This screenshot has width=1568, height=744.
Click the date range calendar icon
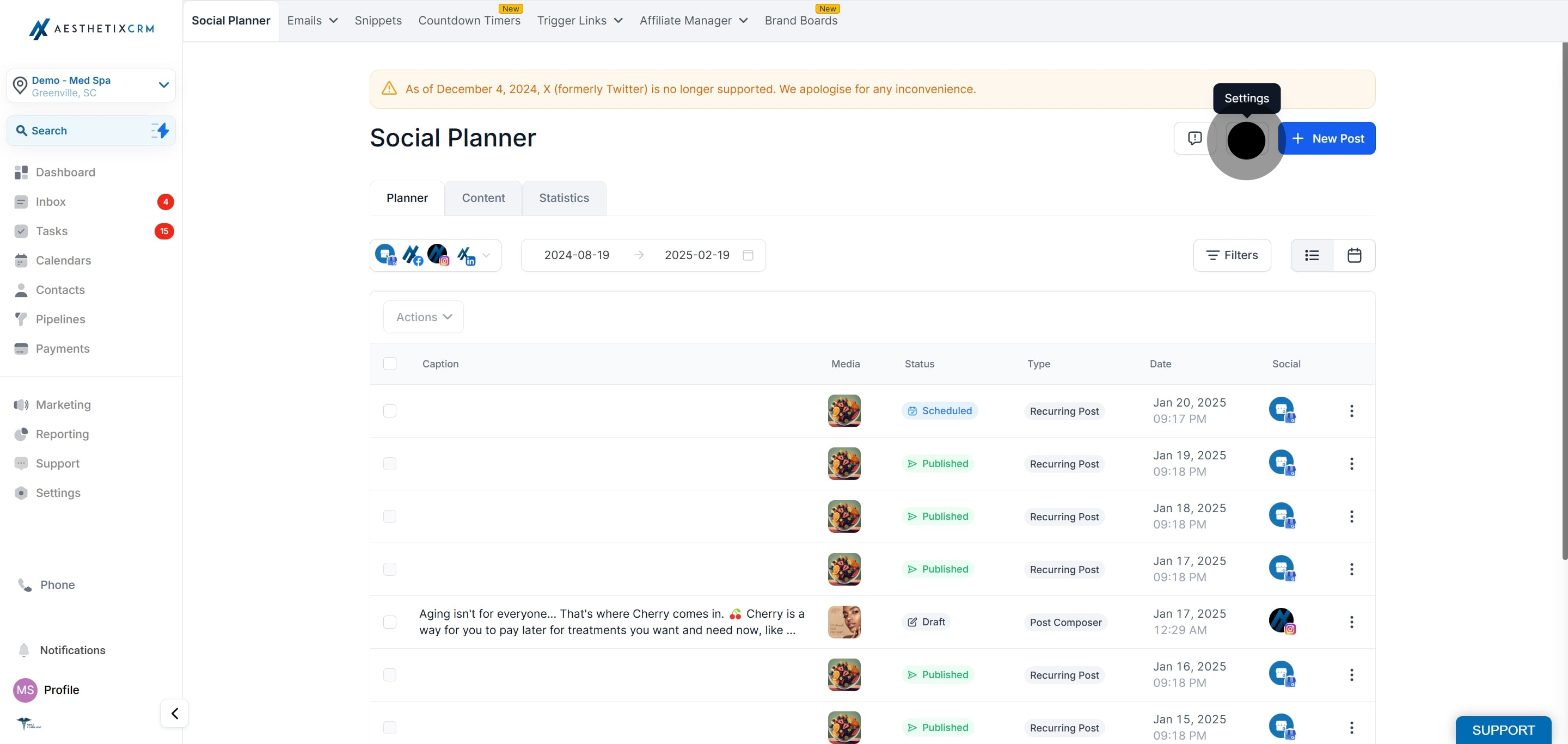(x=748, y=255)
